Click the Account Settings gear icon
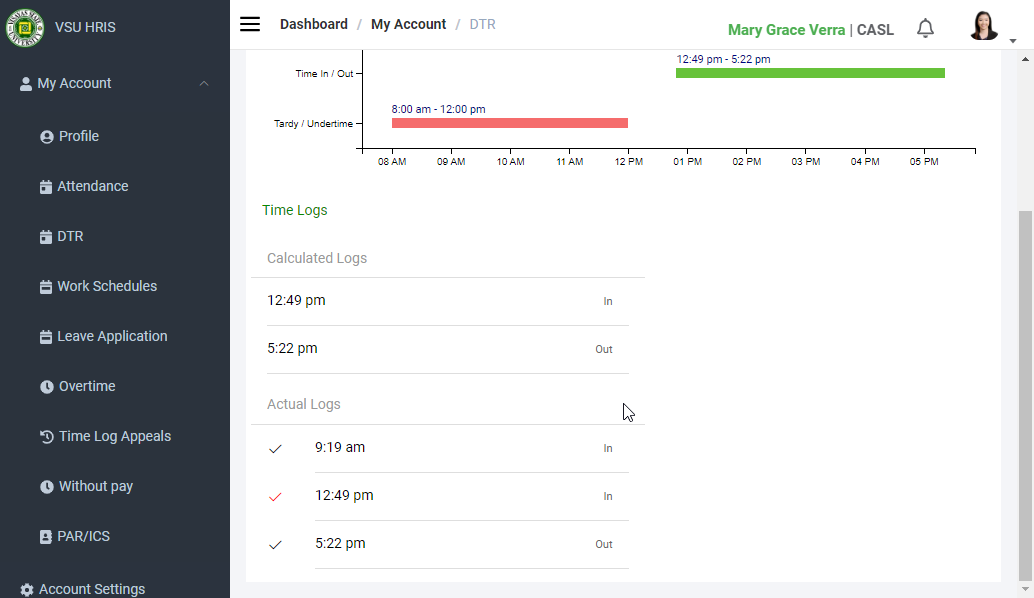1034x598 pixels. [x=27, y=590]
